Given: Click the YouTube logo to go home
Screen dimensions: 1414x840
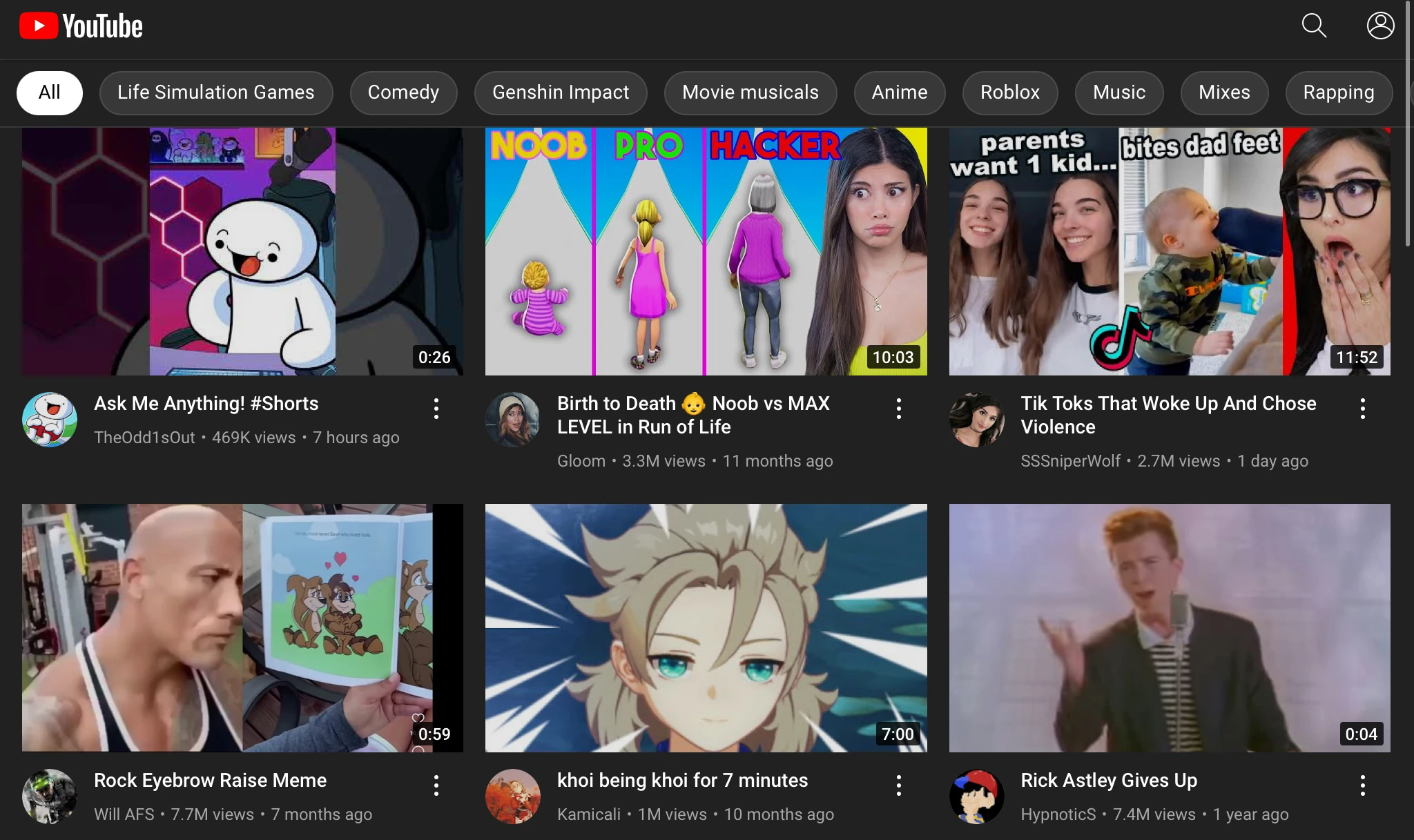Looking at the screenshot, I should [x=79, y=25].
